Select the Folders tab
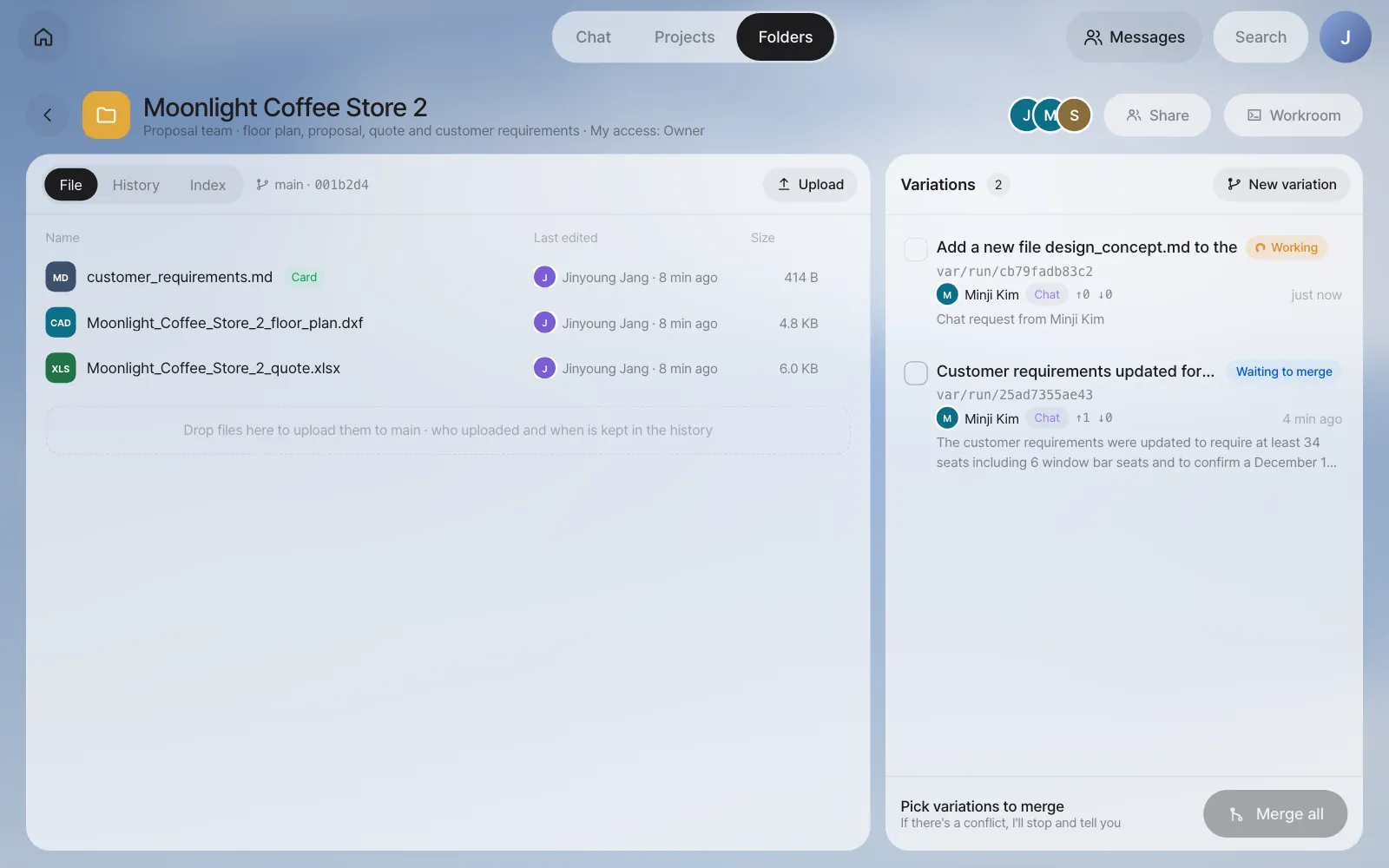Image resolution: width=1389 pixels, height=868 pixels. click(x=785, y=37)
